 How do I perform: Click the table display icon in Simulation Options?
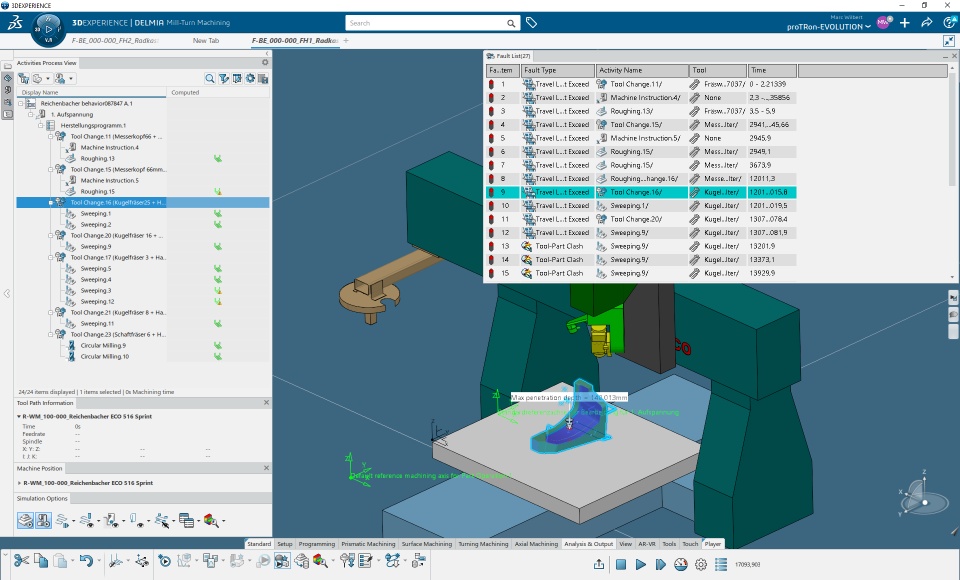pos(187,521)
